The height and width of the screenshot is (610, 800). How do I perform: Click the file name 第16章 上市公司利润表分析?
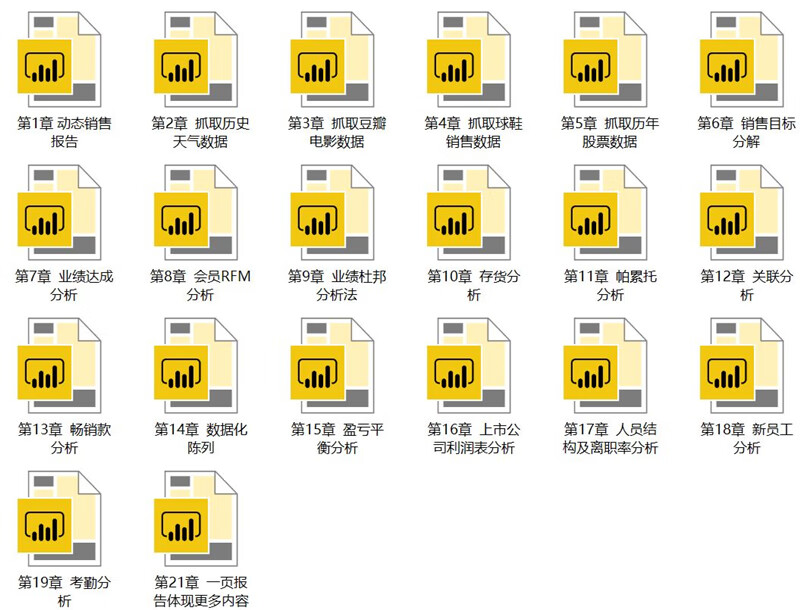coord(473,438)
